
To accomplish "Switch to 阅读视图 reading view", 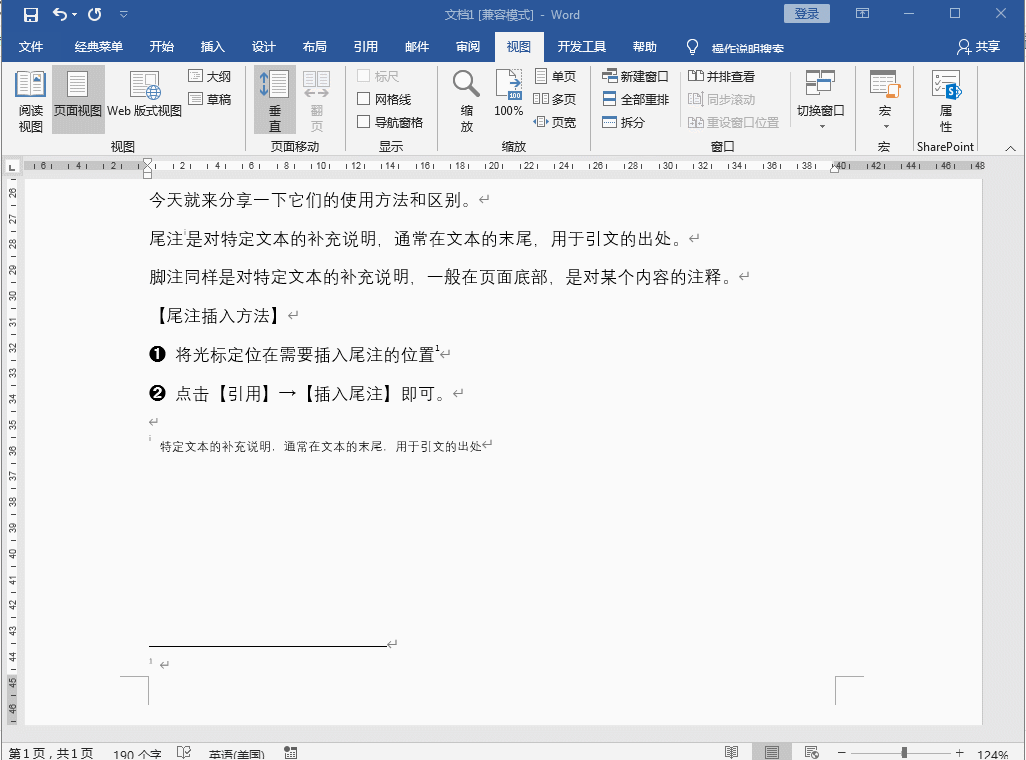I will click(x=30, y=101).
